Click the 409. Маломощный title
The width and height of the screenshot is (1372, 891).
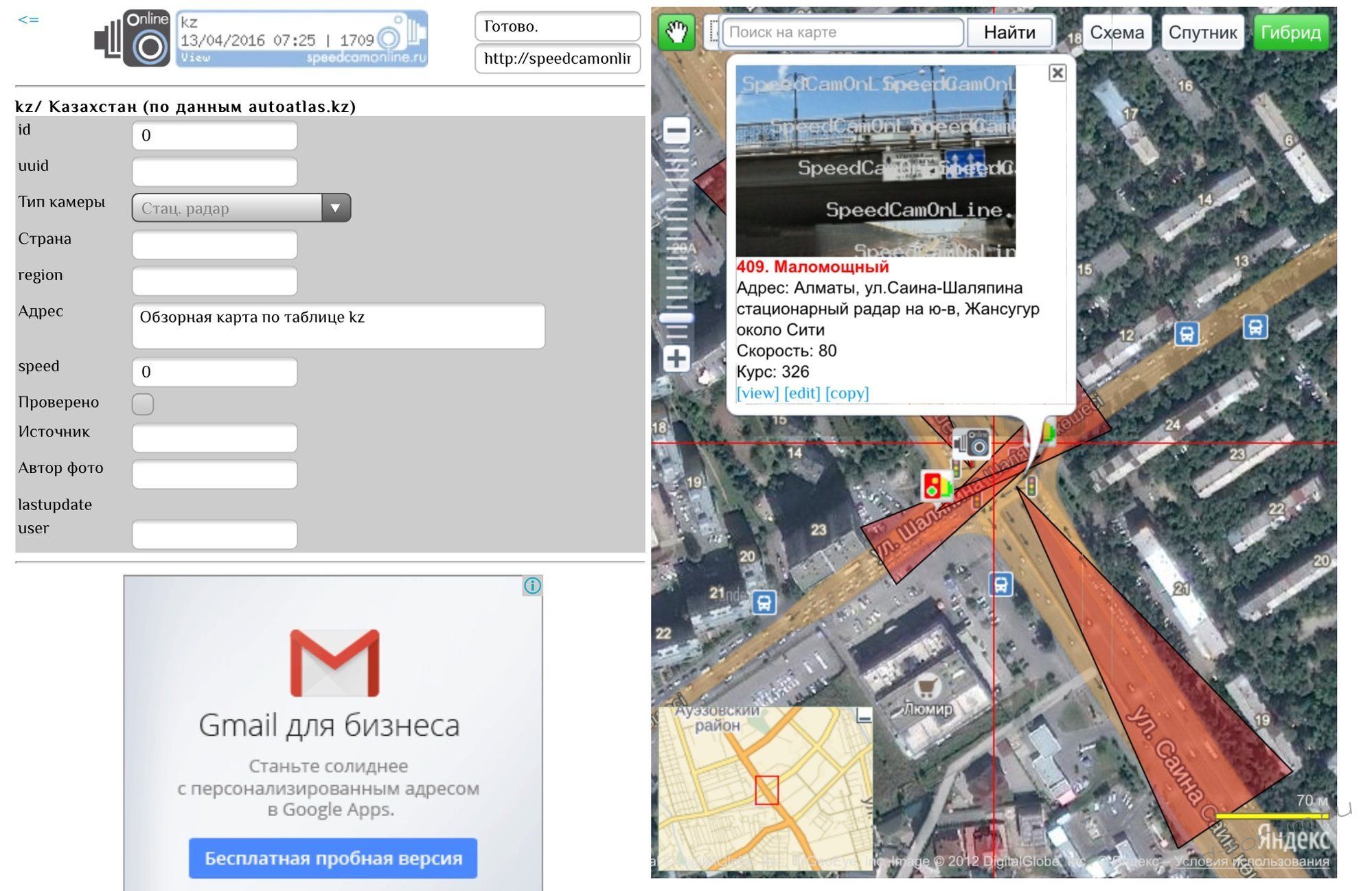[812, 266]
